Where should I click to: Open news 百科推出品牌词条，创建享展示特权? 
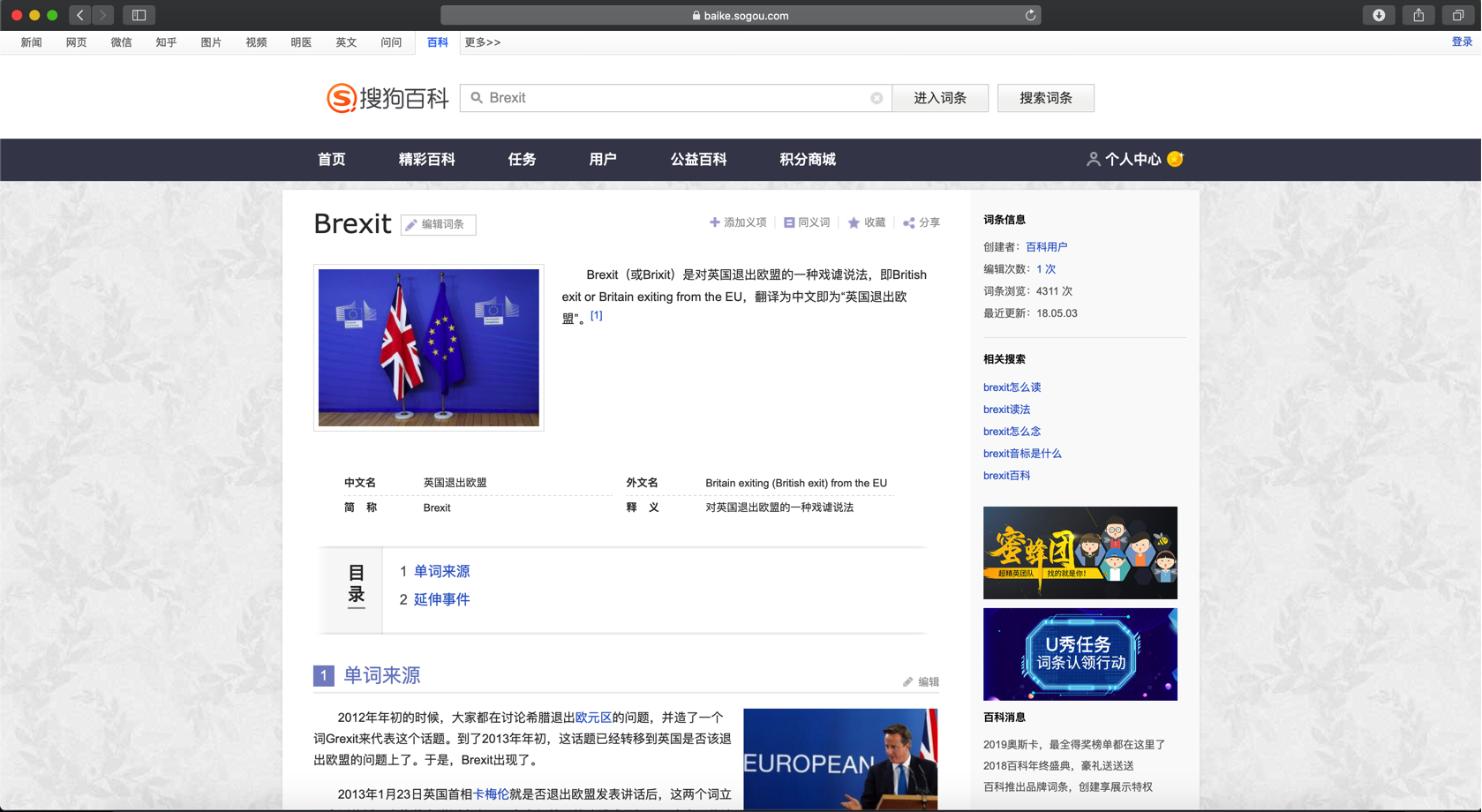[x=1068, y=787]
